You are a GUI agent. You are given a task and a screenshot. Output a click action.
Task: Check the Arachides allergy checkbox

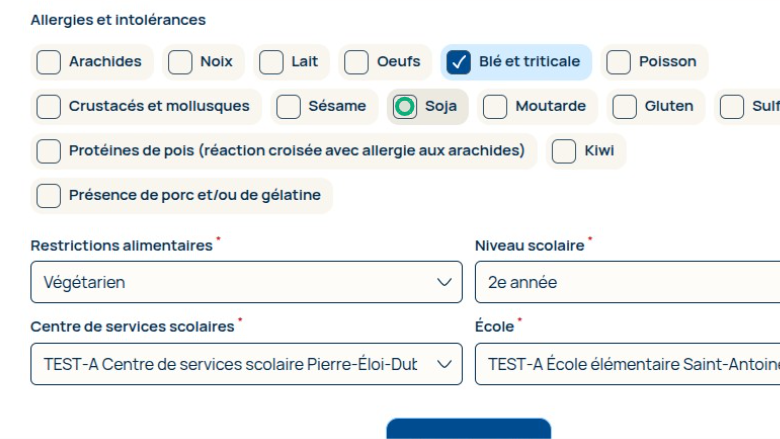(49, 62)
